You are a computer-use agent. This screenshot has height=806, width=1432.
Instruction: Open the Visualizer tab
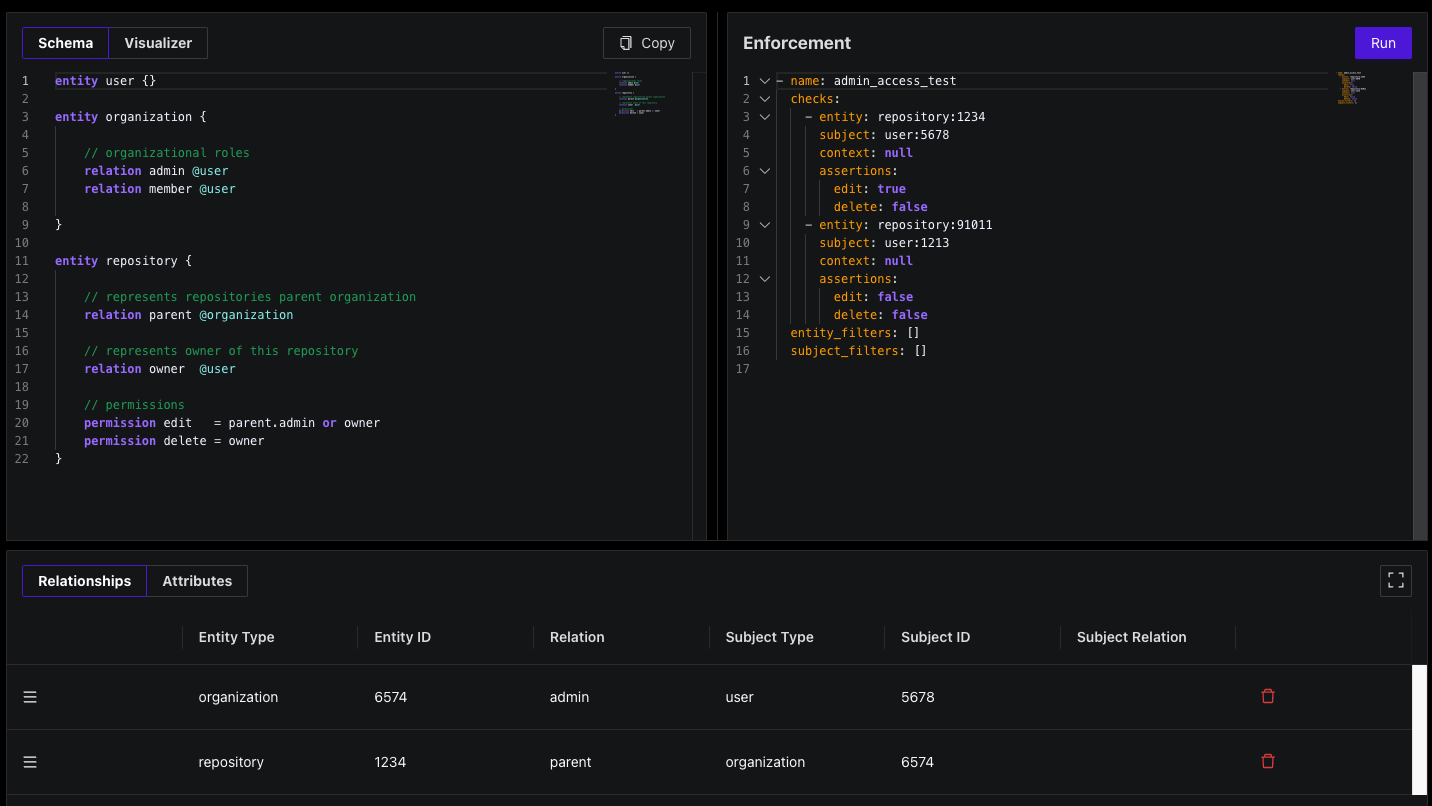[158, 43]
